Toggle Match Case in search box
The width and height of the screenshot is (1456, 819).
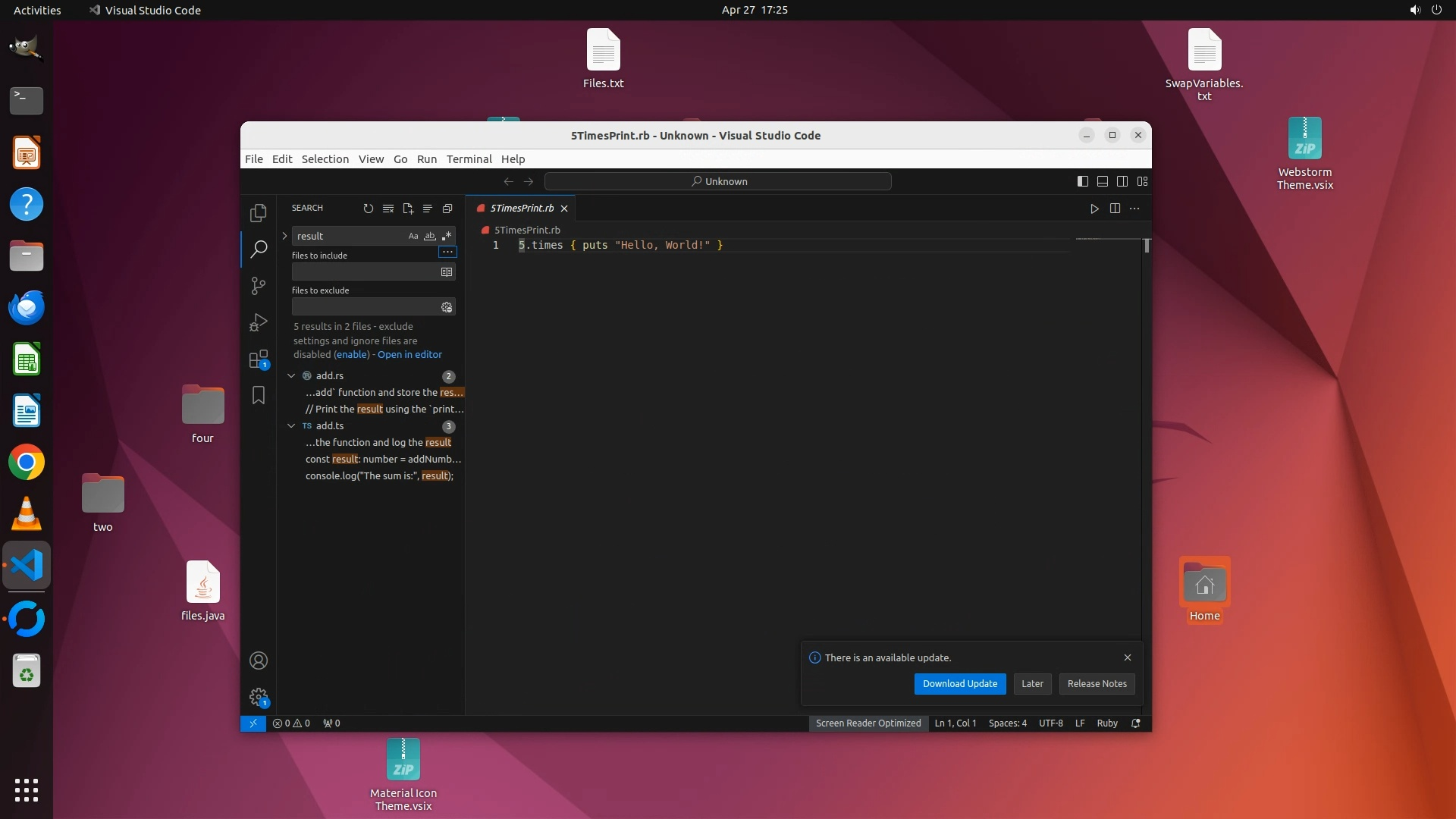(413, 236)
